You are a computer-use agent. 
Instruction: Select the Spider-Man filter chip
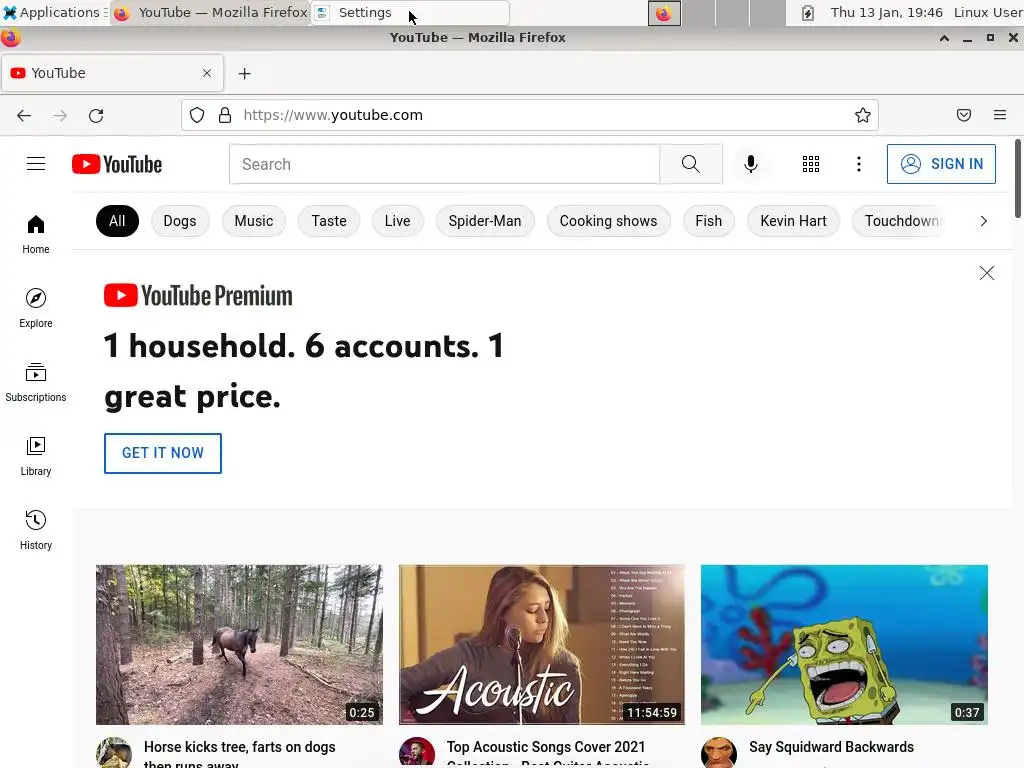(x=485, y=221)
